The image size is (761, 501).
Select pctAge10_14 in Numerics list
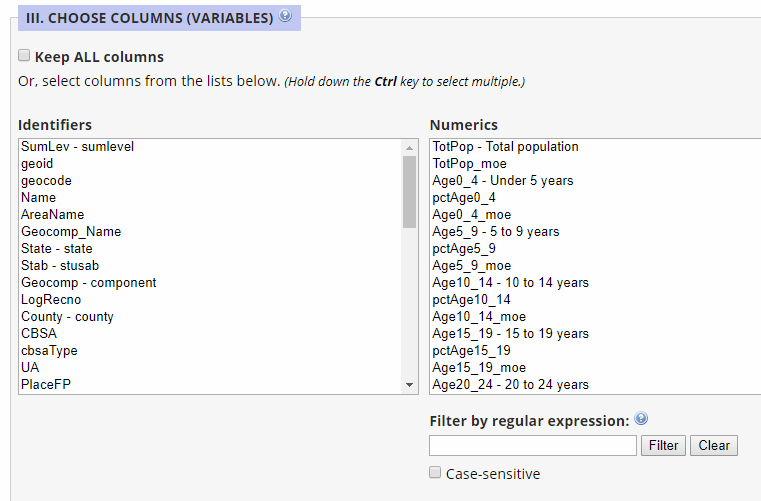[471, 300]
